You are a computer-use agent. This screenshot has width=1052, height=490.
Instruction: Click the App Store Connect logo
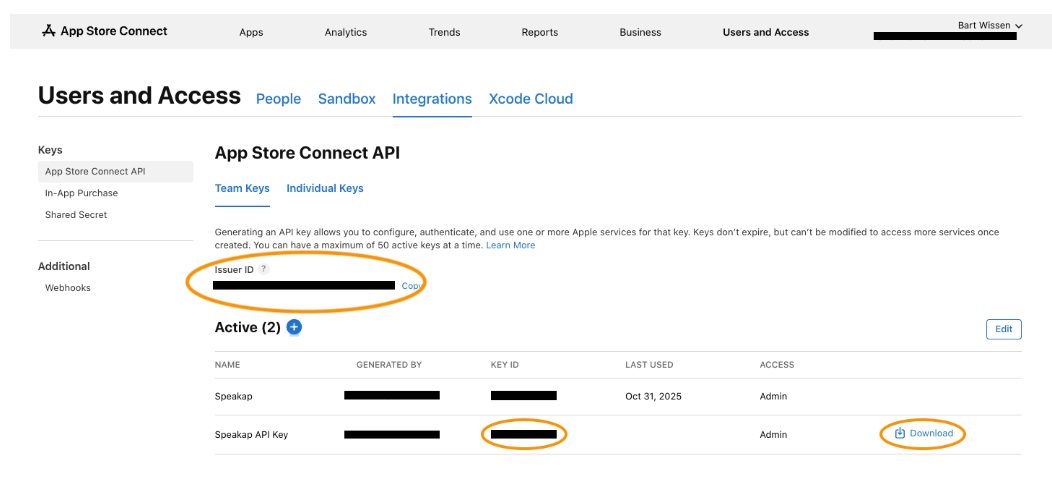[x=104, y=31]
